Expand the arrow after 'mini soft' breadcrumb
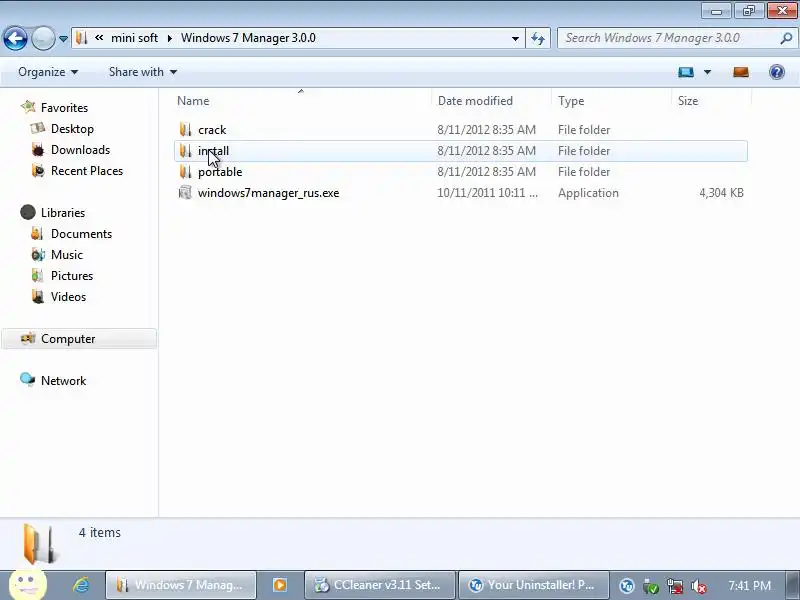800x600 pixels. tap(170, 38)
